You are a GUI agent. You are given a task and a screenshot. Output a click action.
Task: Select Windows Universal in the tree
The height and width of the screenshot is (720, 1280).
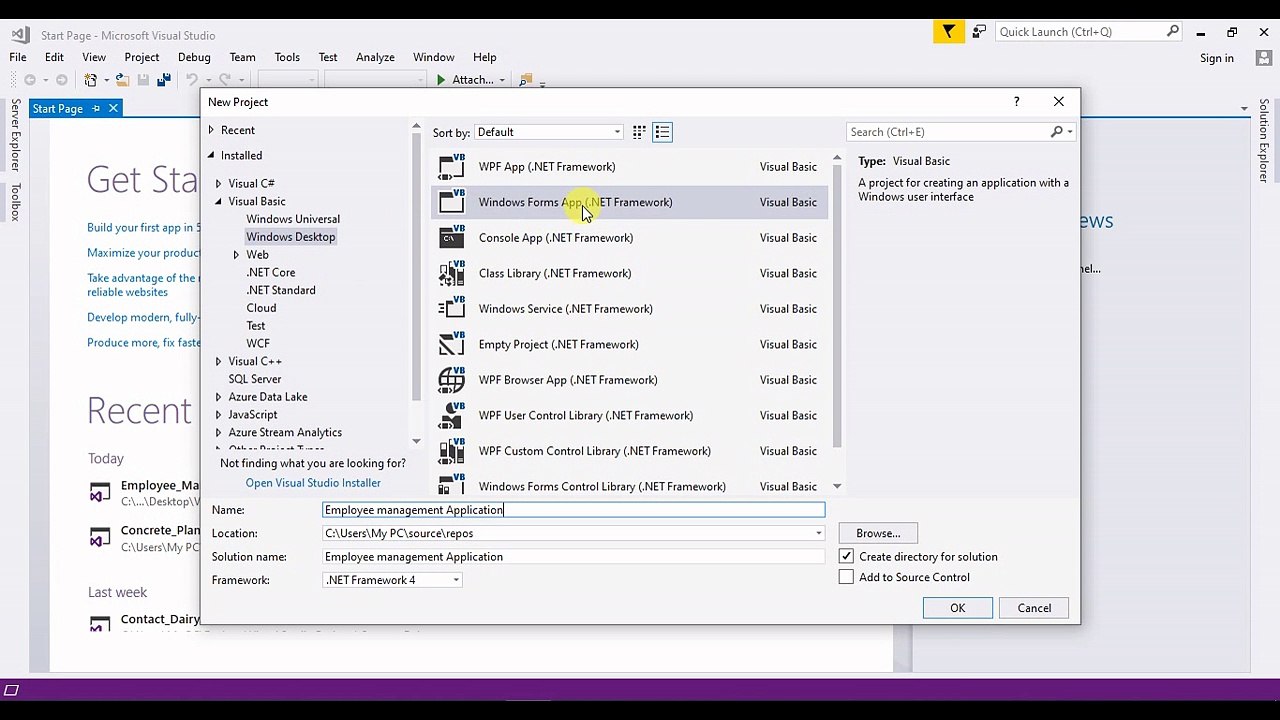pyautogui.click(x=293, y=219)
